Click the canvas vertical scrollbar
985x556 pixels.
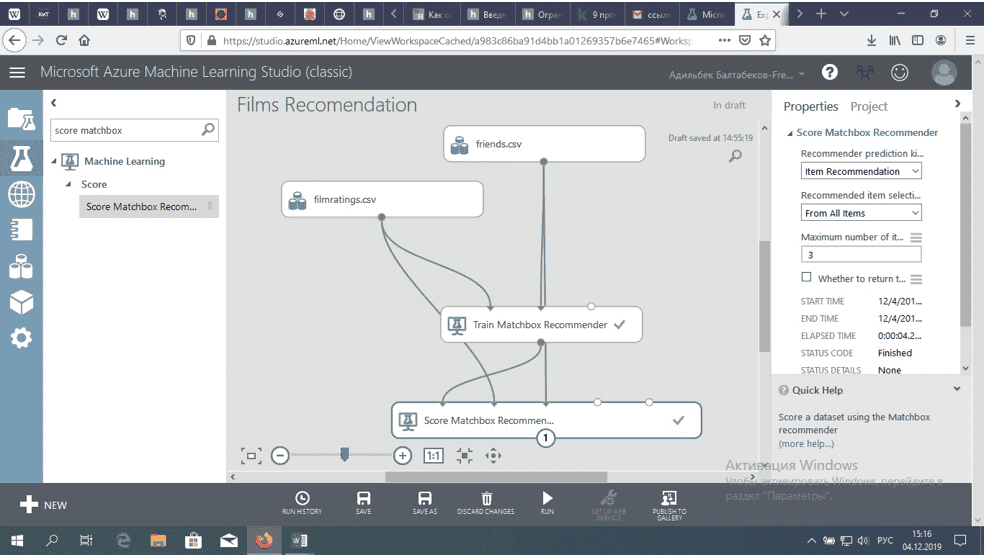click(765, 296)
